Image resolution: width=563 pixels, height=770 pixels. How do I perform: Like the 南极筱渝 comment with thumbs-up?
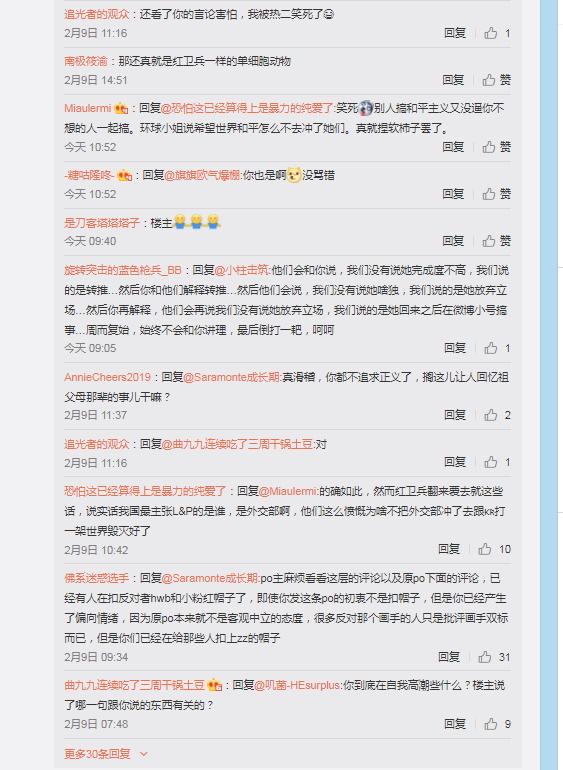tap(496, 80)
